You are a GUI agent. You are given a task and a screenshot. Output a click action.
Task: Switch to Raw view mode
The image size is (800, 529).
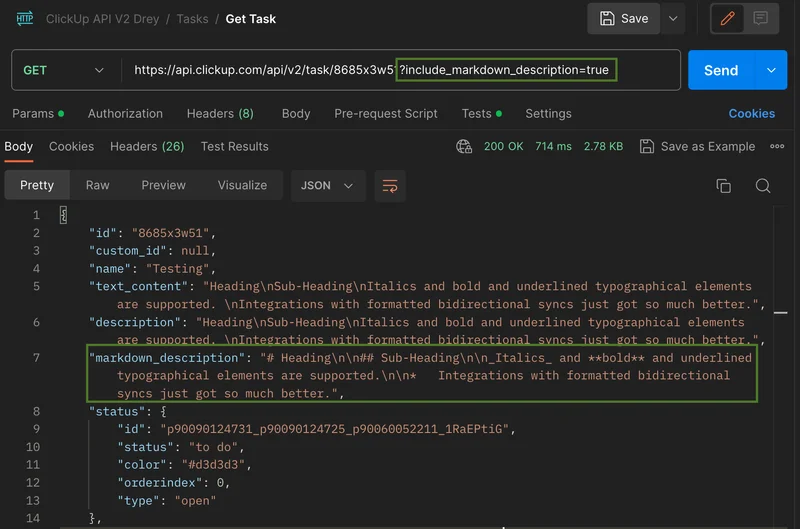[x=97, y=185]
